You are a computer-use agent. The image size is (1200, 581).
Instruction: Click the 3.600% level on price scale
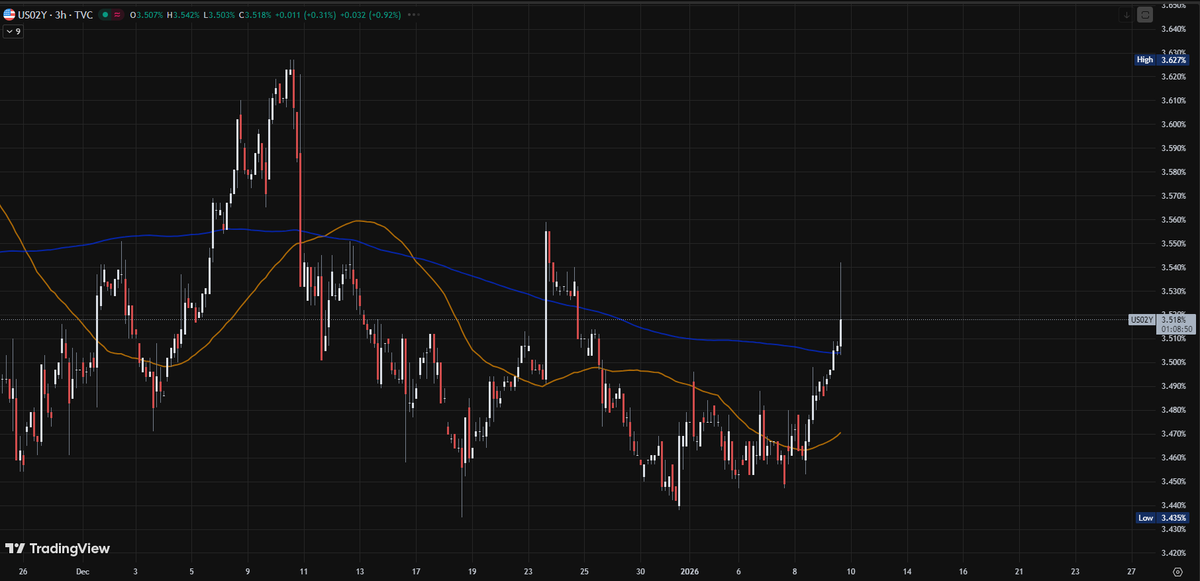1173,124
